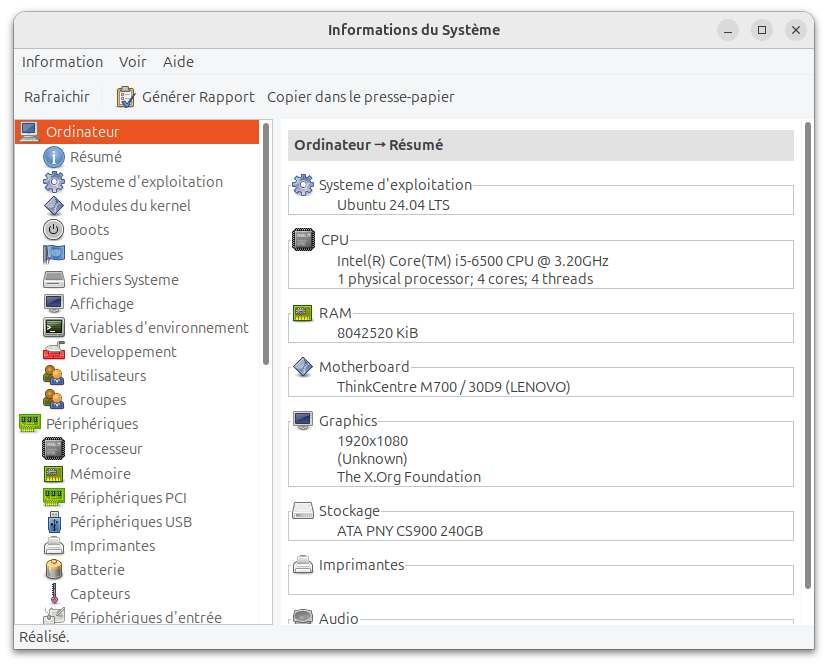
Task: Click the Affichage monitor icon
Action: tap(53, 304)
